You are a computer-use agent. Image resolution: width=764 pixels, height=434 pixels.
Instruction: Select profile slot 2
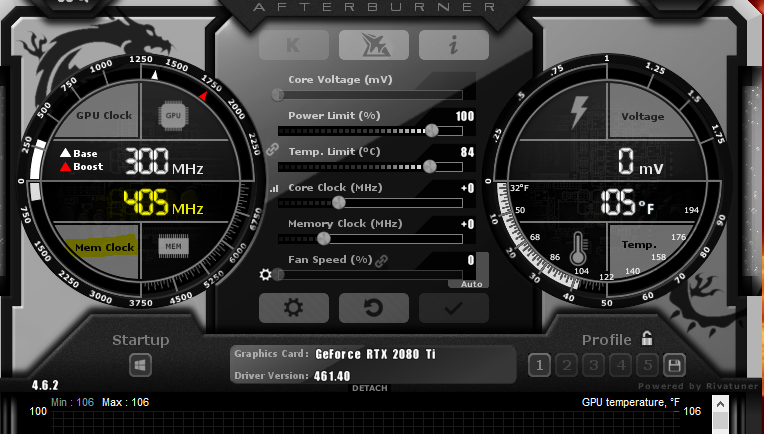point(567,365)
